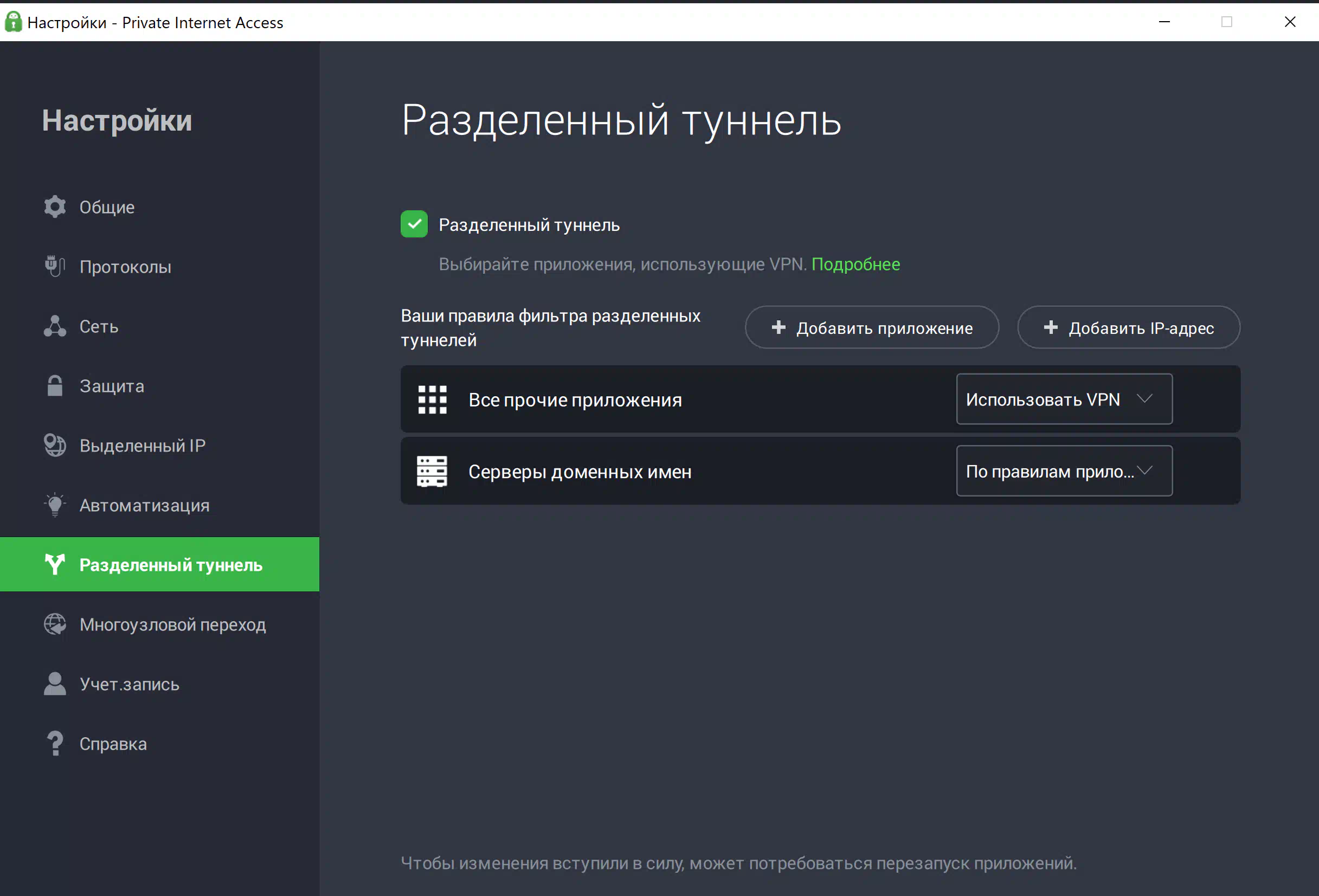Open the Общие settings tab label
1319x896 pixels.
pos(107,207)
